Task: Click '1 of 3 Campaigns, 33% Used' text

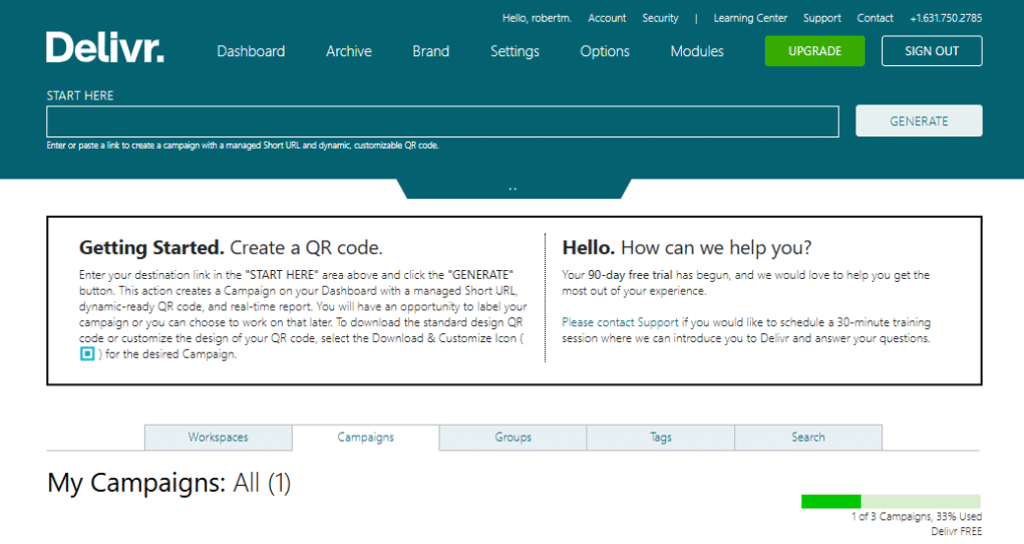Action: tap(916, 517)
